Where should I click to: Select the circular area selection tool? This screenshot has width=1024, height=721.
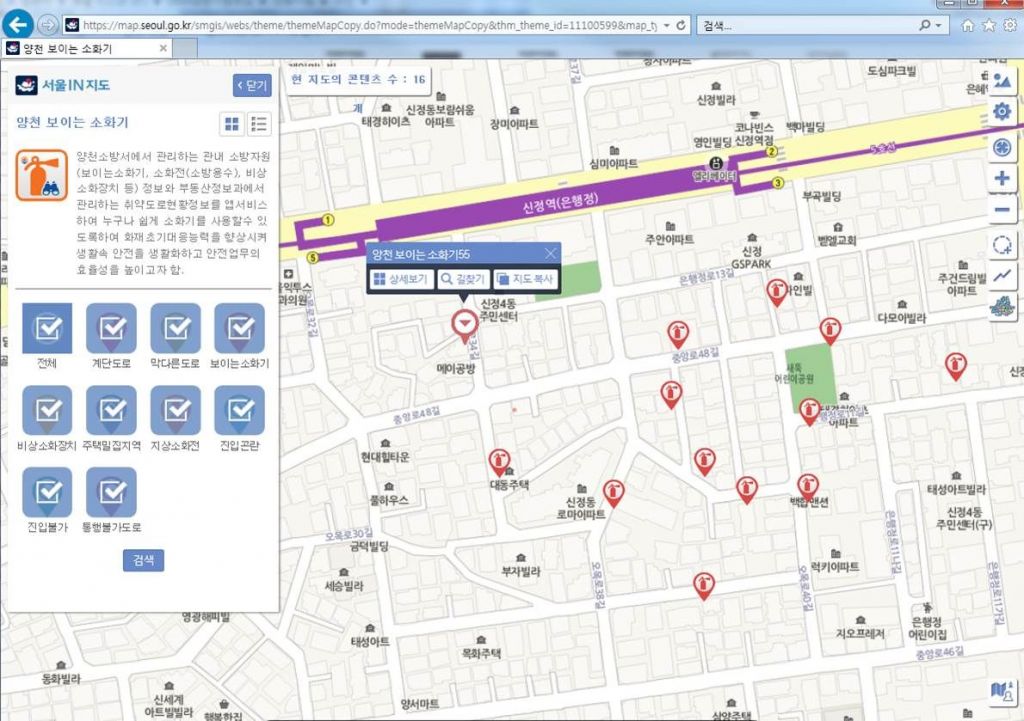tap(1003, 245)
